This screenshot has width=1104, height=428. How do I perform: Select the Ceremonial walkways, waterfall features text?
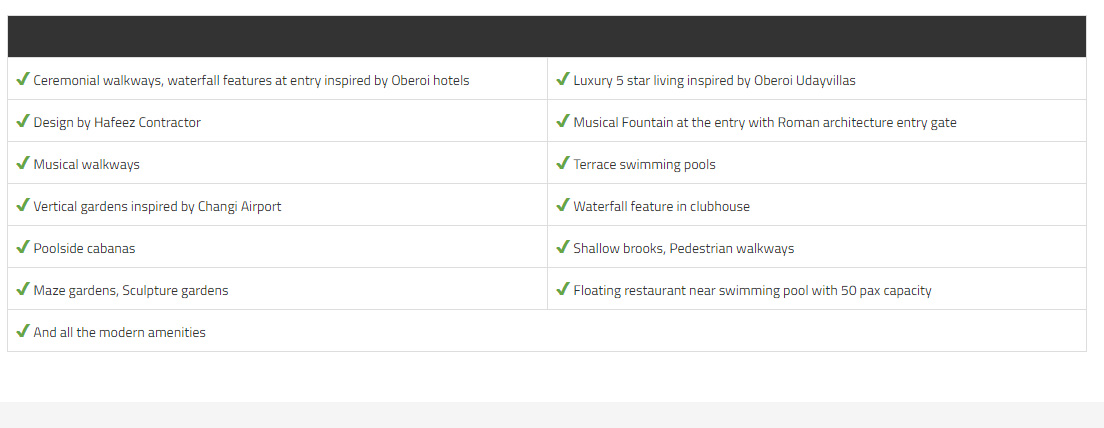(x=251, y=80)
